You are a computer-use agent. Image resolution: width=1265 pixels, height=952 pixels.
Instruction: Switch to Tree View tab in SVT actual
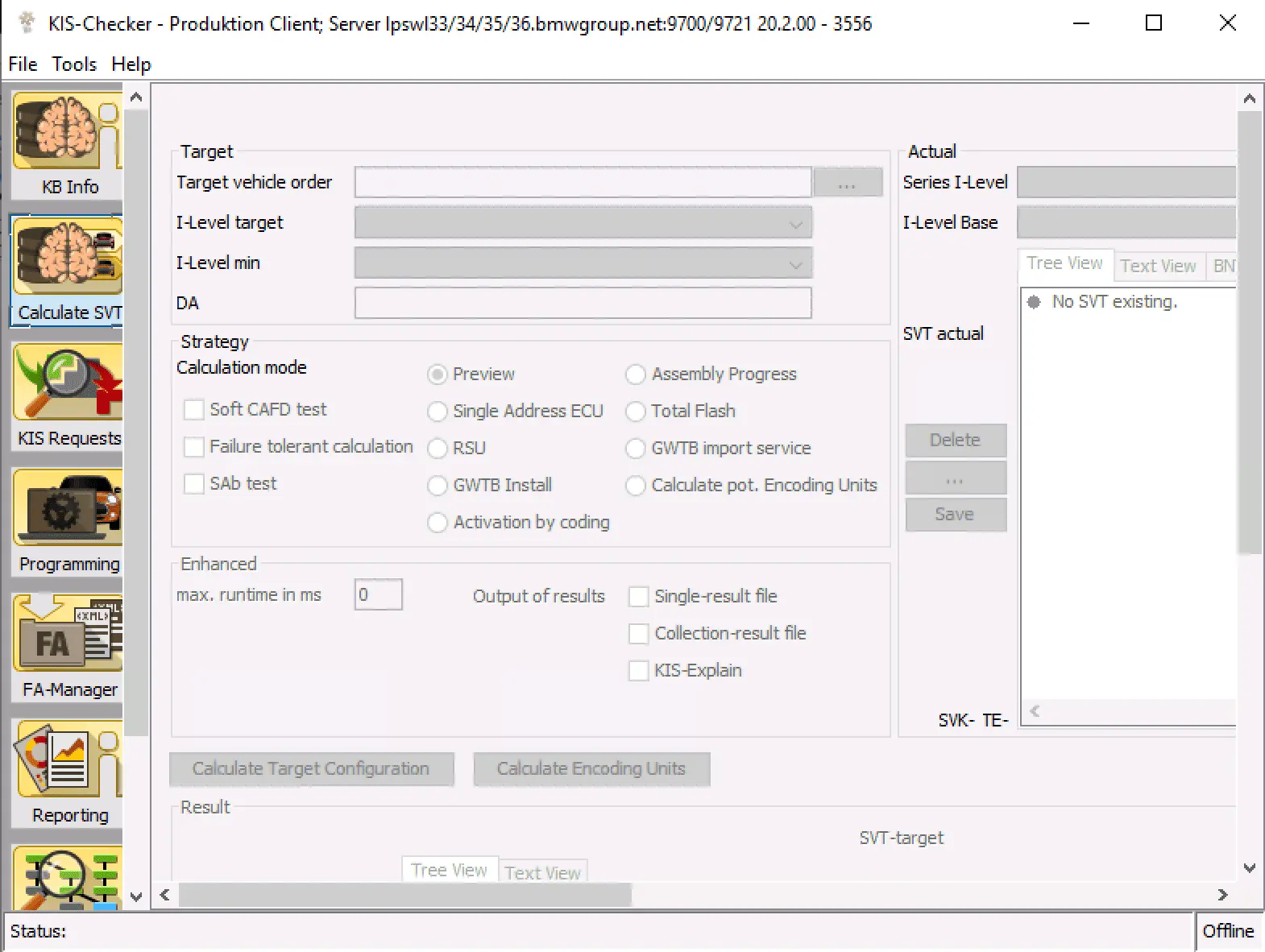click(1065, 263)
